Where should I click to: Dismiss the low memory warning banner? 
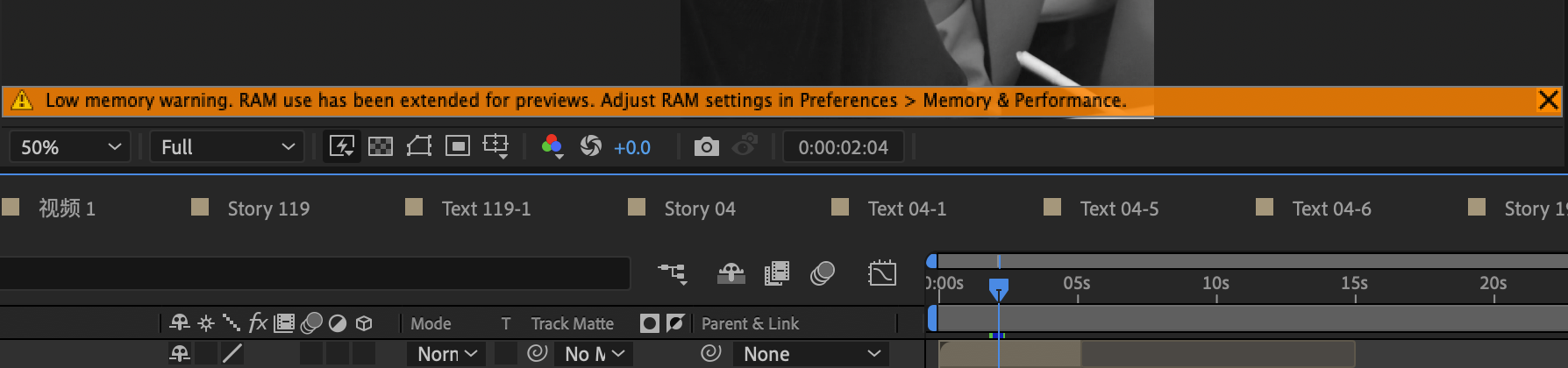(1548, 100)
